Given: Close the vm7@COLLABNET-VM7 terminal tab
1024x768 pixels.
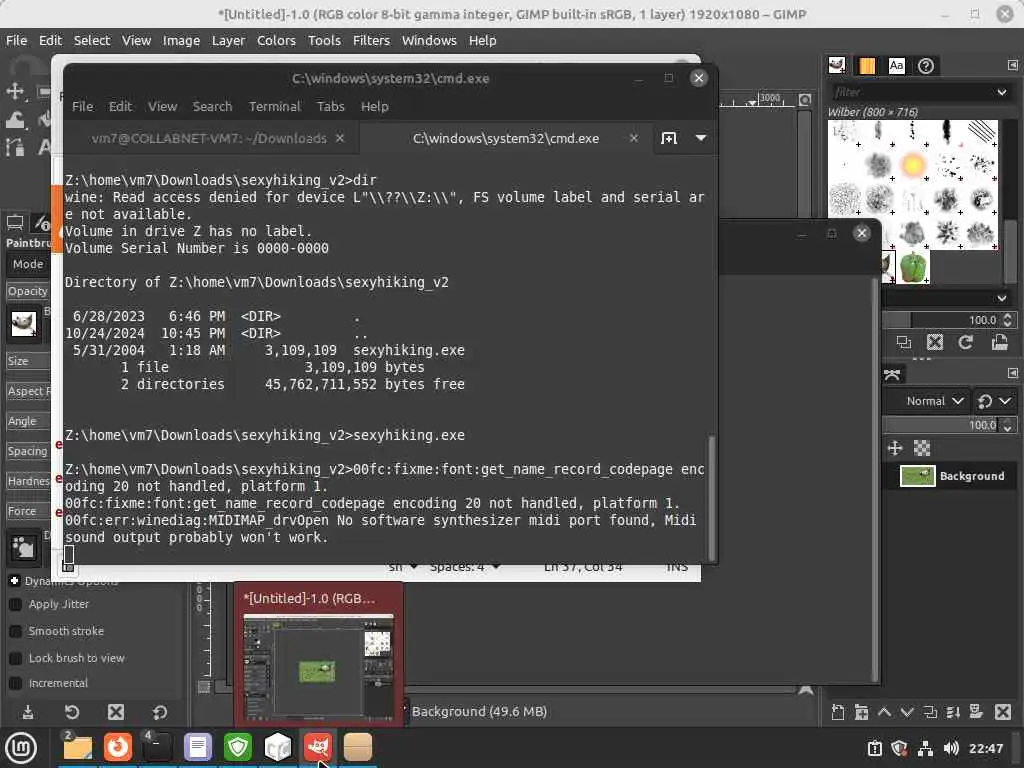Looking at the screenshot, I should (x=340, y=138).
